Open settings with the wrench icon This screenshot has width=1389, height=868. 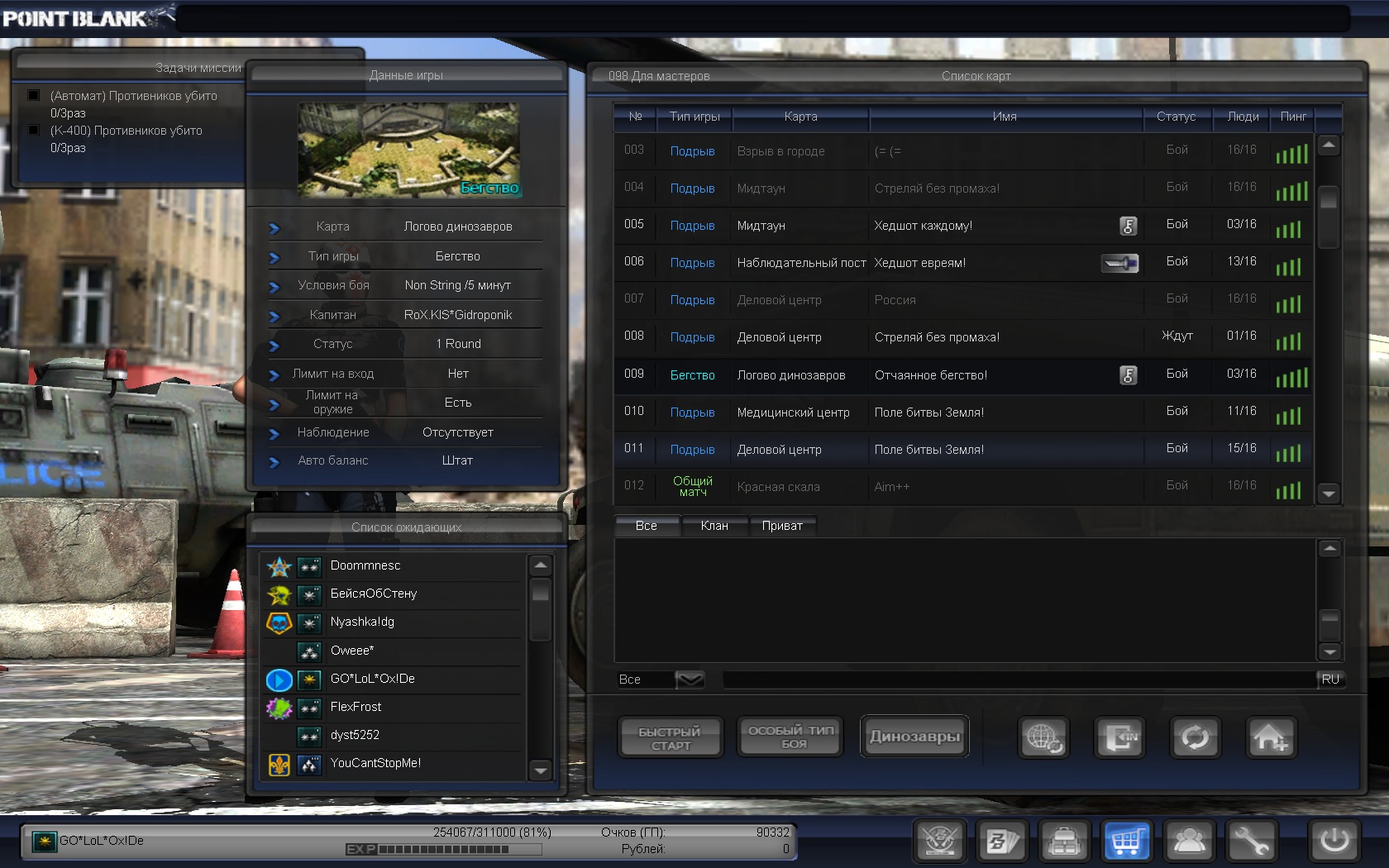[x=1251, y=842]
